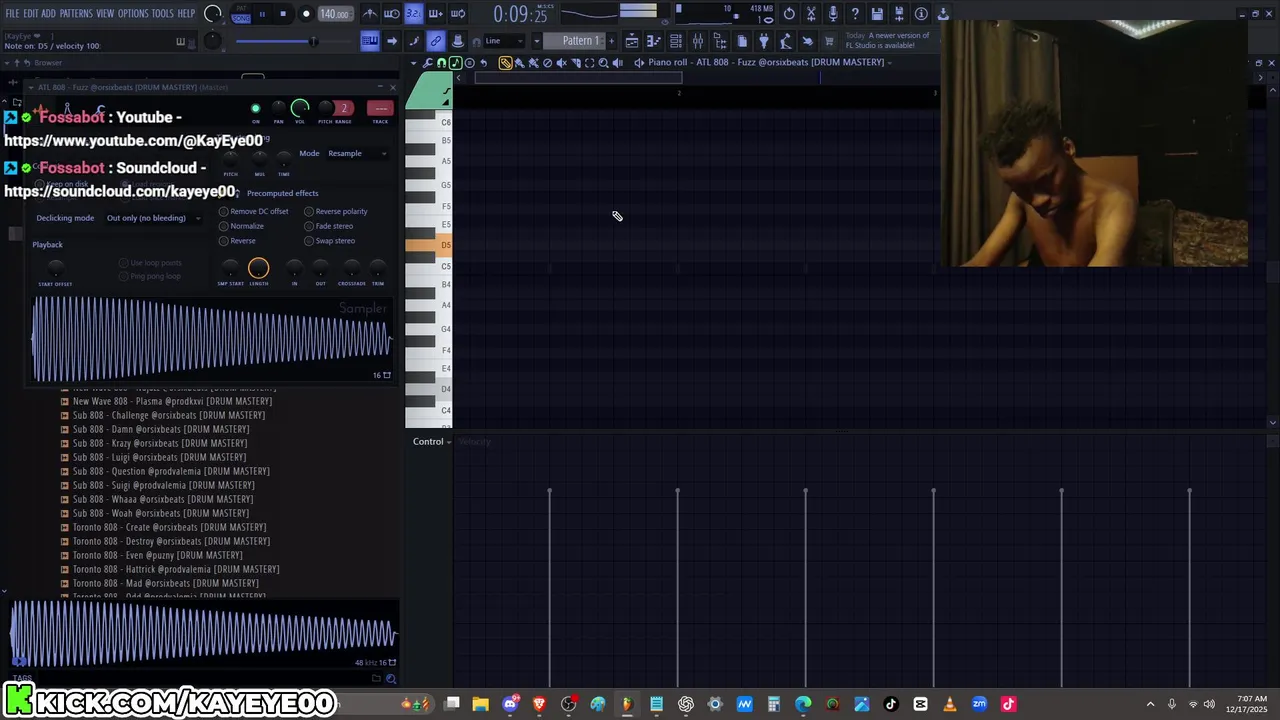Image resolution: width=1280 pixels, height=720 pixels.
Task: Click the info about icon
Action: coord(921,14)
